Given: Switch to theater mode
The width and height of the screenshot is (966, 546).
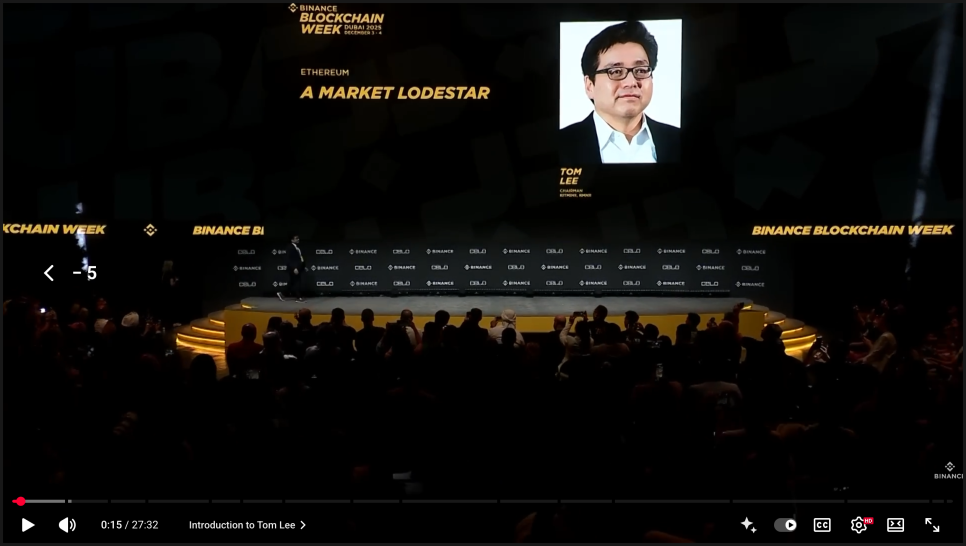Looking at the screenshot, I should pyautogui.click(x=895, y=525).
